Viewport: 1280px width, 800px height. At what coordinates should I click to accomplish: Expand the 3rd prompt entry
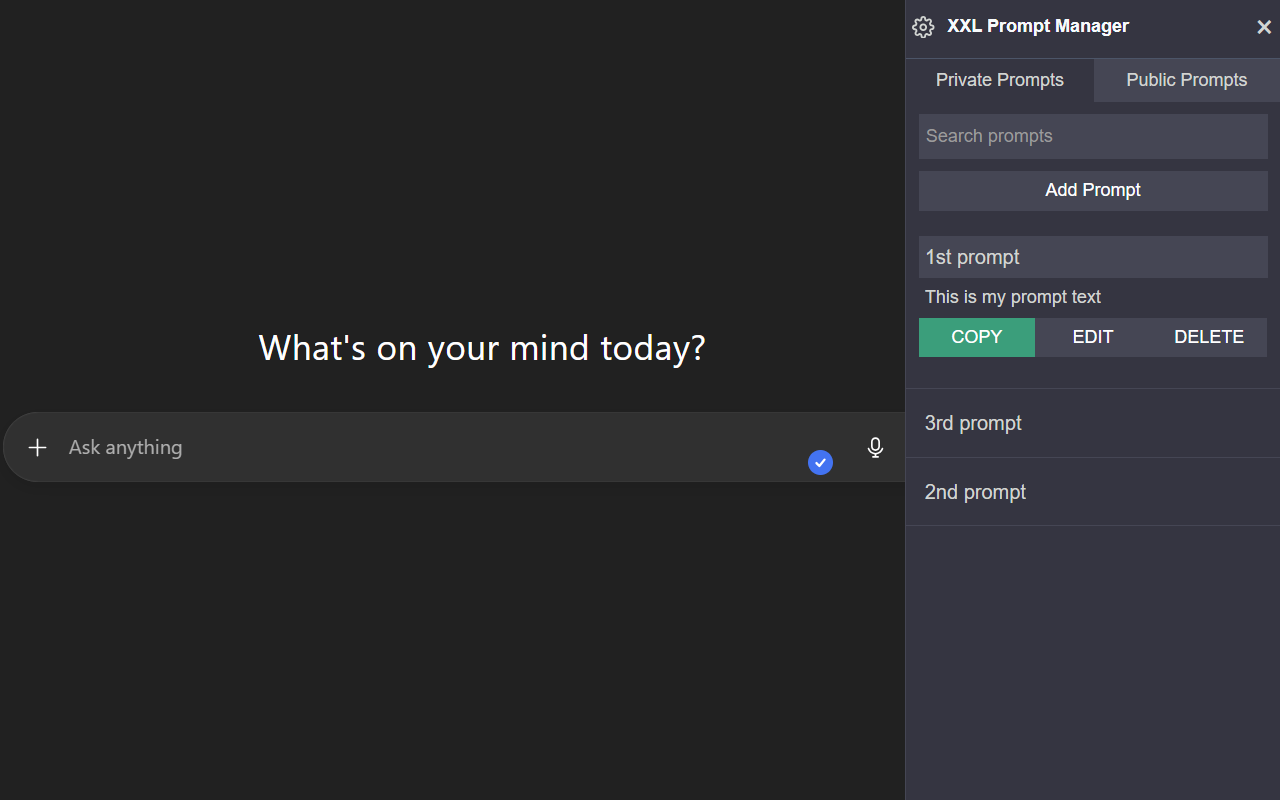click(x=1092, y=423)
